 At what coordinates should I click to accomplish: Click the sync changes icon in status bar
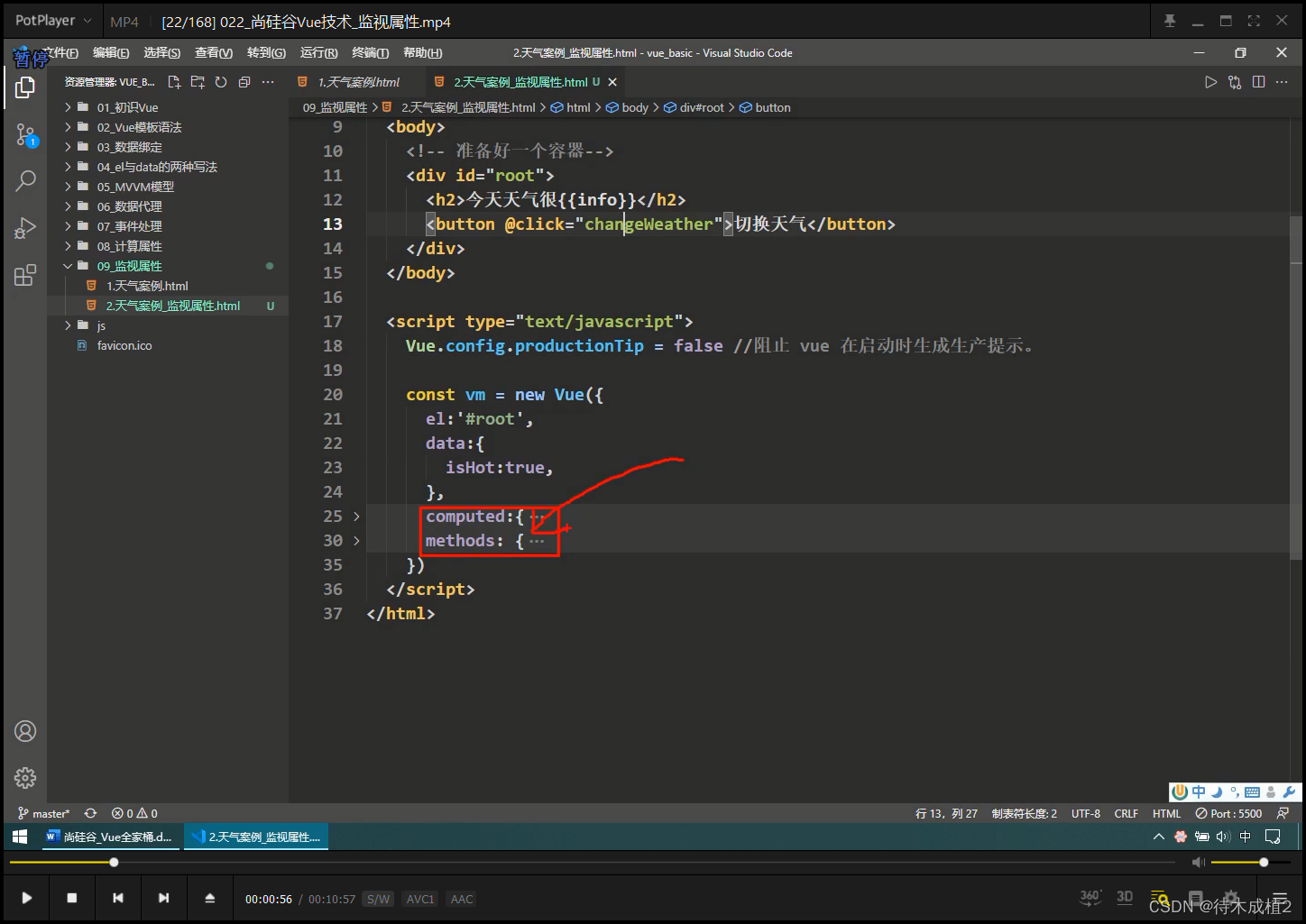90,813
